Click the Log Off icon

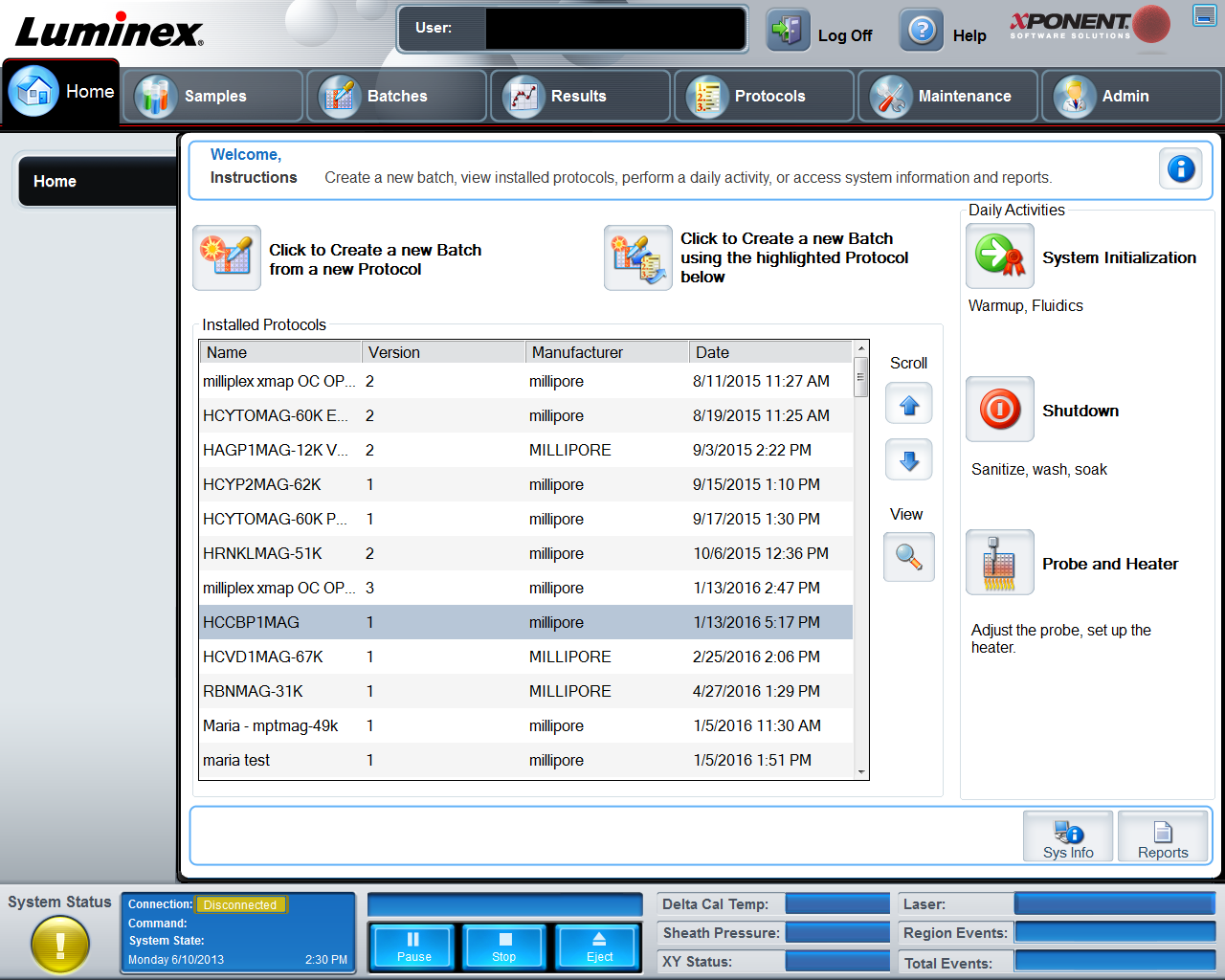point(785,29)
